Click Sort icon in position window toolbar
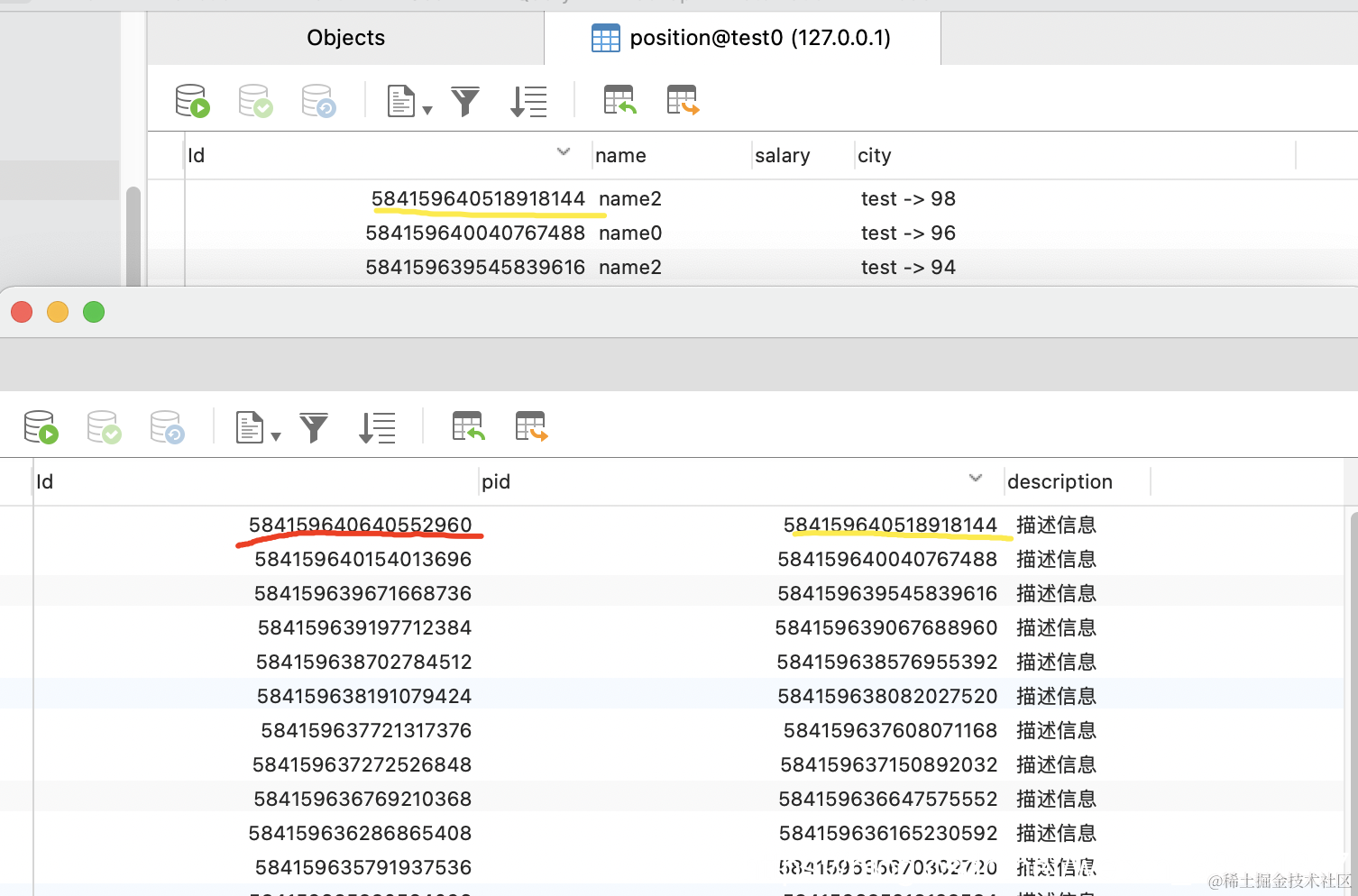 point(528,102)
